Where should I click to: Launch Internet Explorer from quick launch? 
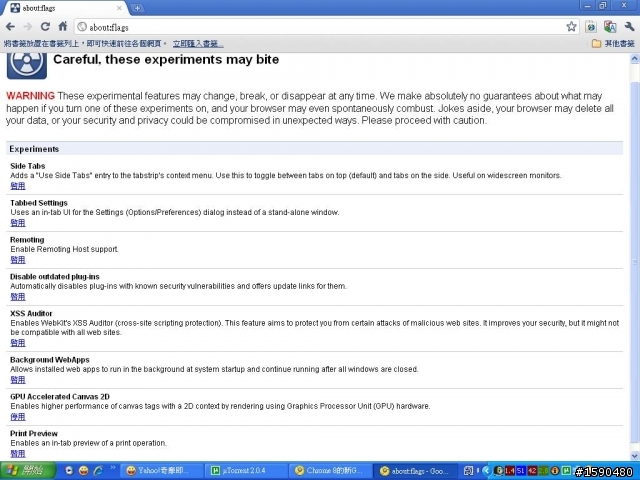coord(98,471)
